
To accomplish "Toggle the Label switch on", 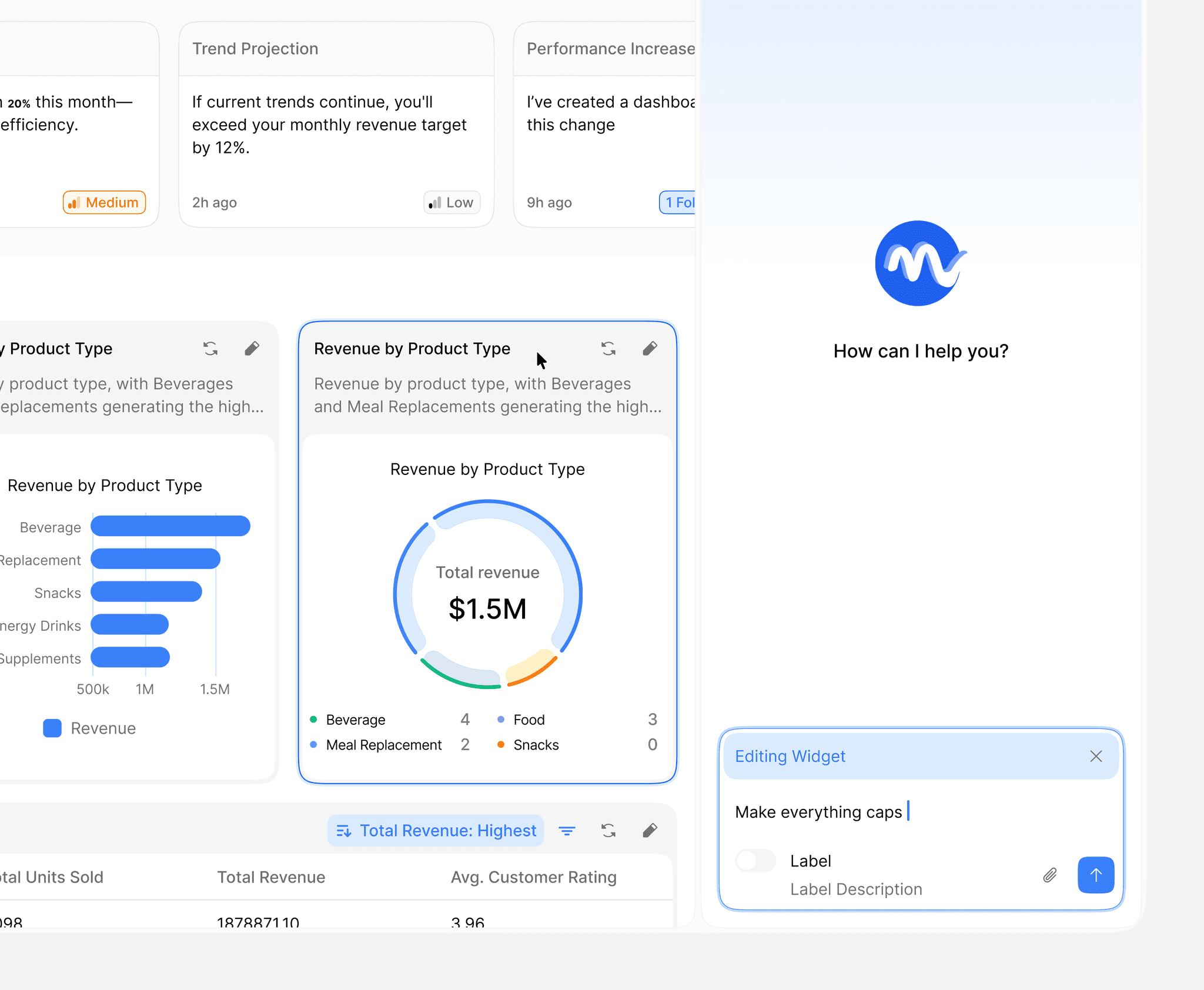I will [755, 861].
